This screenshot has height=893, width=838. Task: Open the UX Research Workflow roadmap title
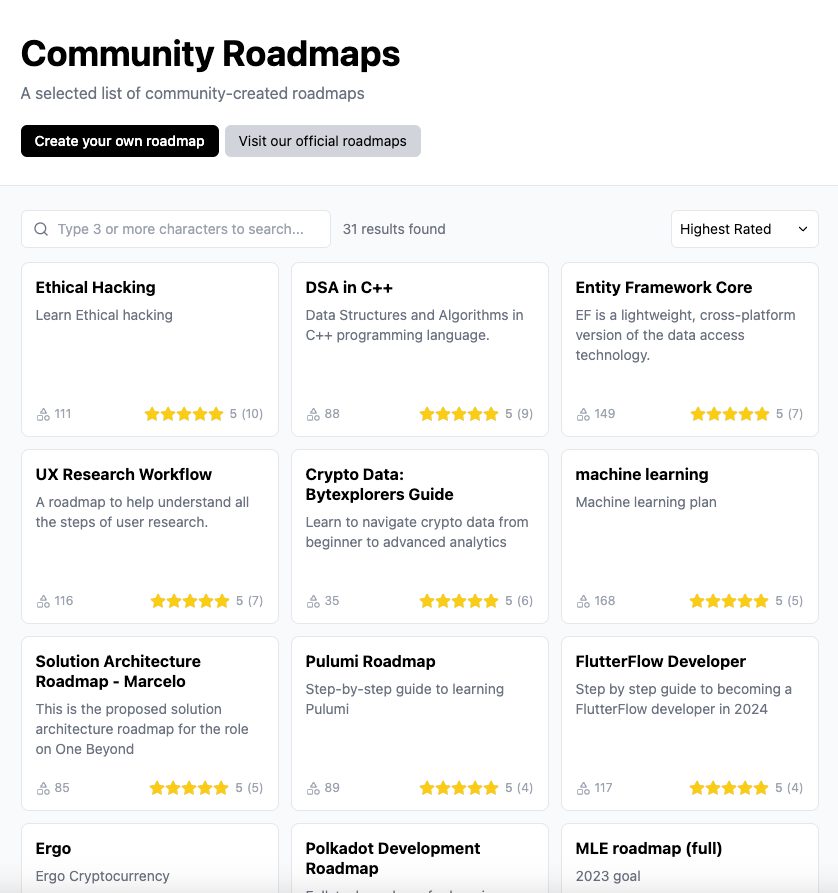pos(124,474)
